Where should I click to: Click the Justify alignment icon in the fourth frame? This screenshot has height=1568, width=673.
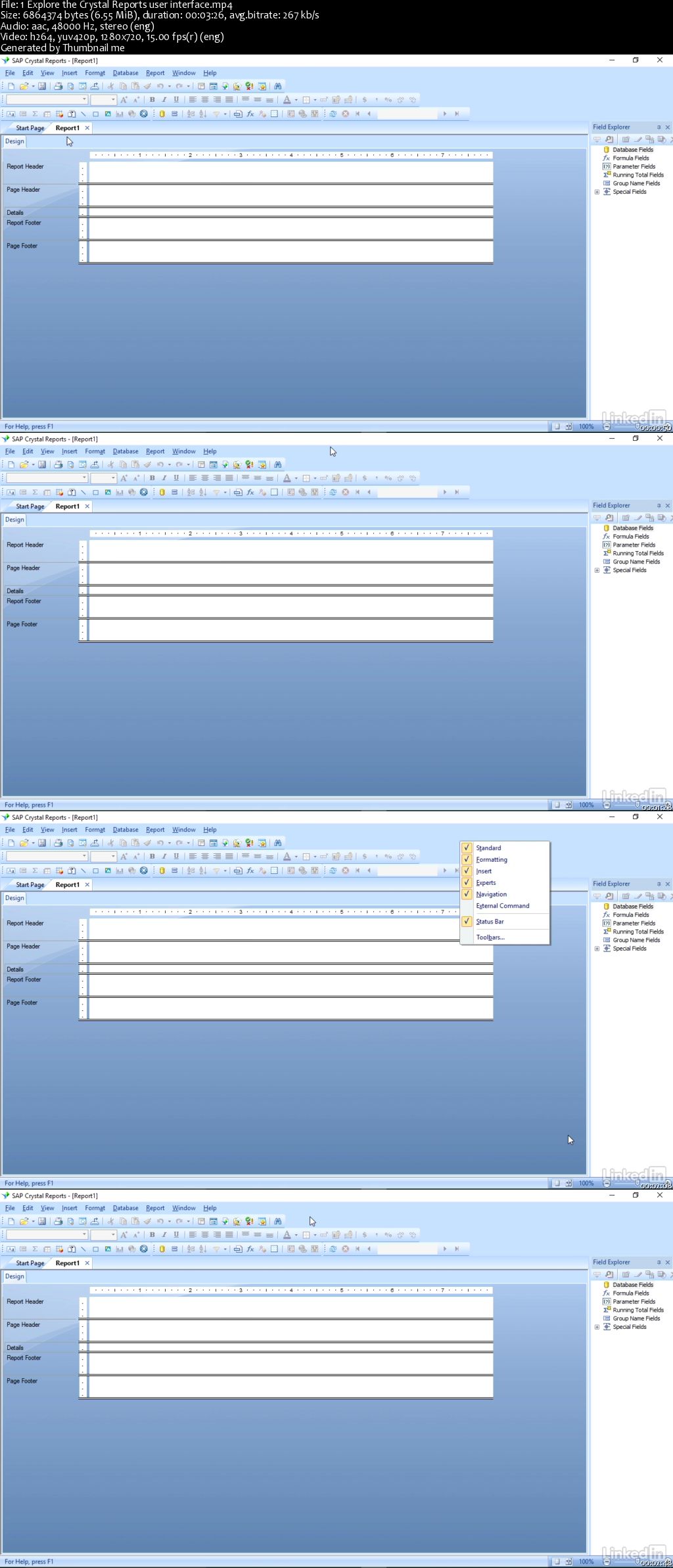[229, 1235]
